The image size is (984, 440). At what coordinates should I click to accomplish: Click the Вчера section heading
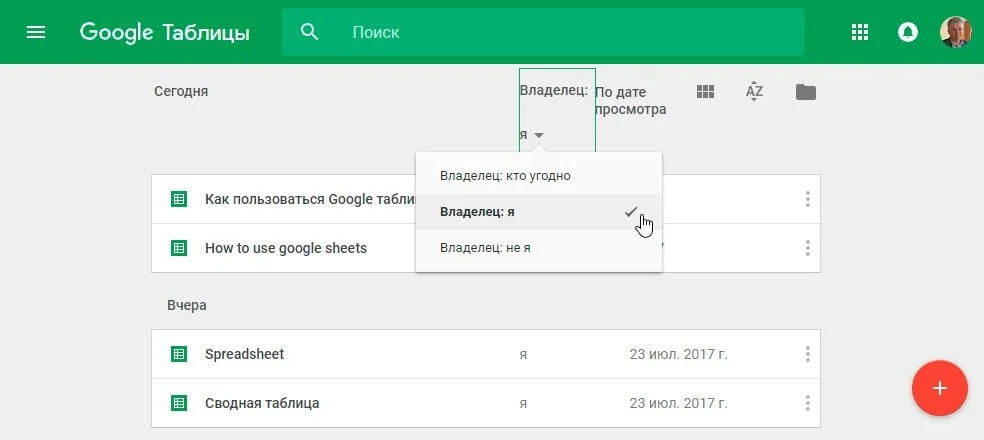[x=186, y=306]
